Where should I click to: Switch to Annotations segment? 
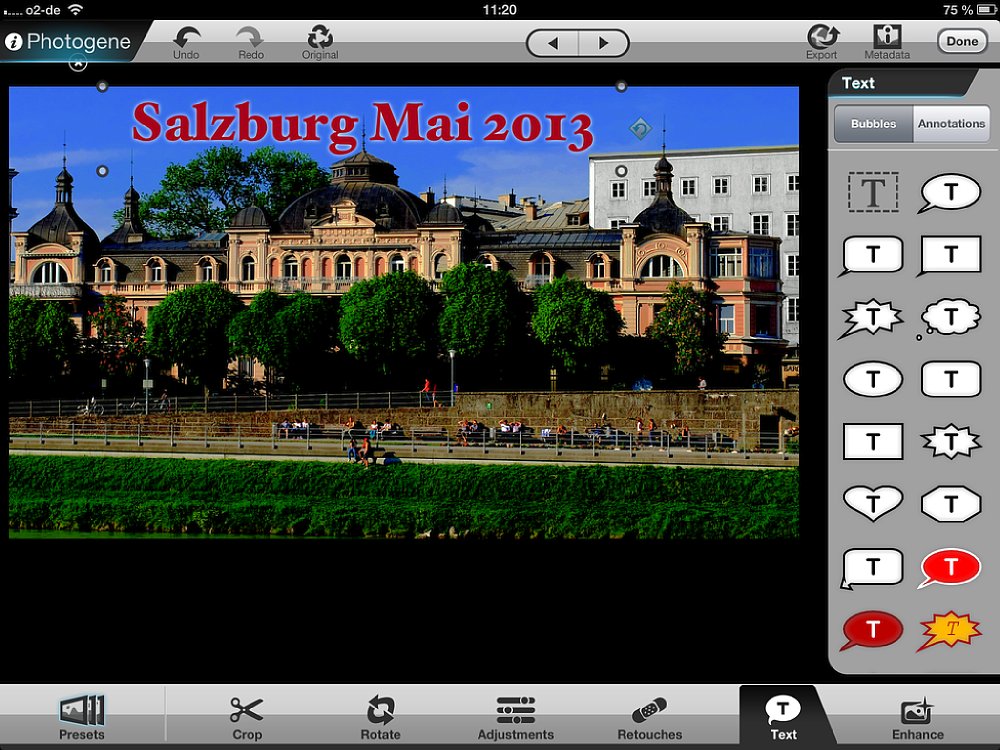[x=951, y=124]
